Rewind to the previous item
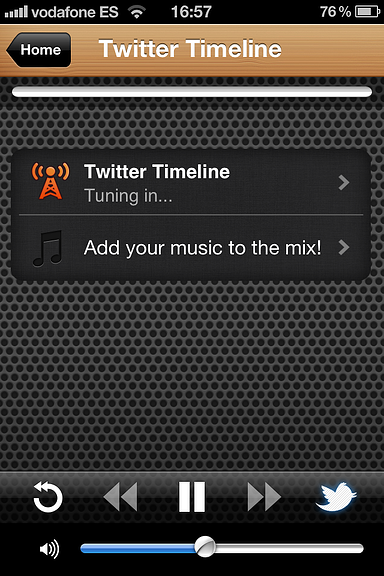The width and height of the screenshot is (384, 576). pyautogui.click(x=121, y=497)
